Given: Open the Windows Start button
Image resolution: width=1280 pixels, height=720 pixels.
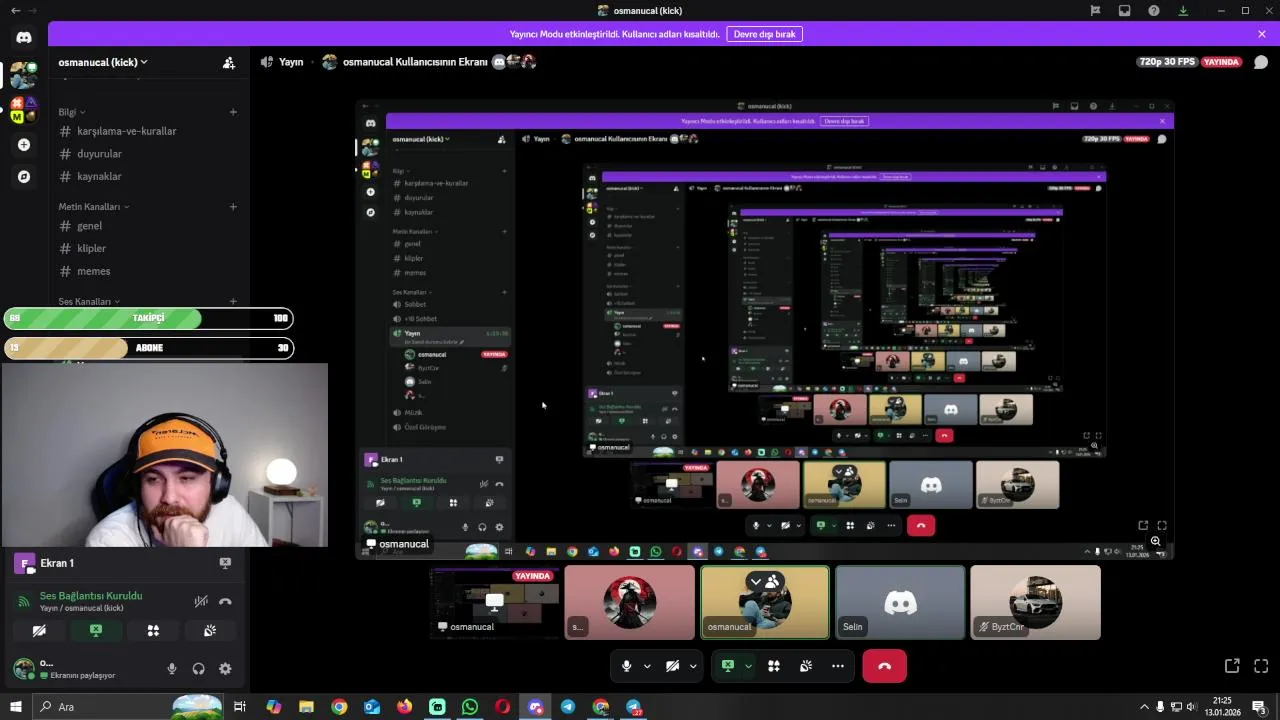Looking at the screenshot, I should point(16,707).
